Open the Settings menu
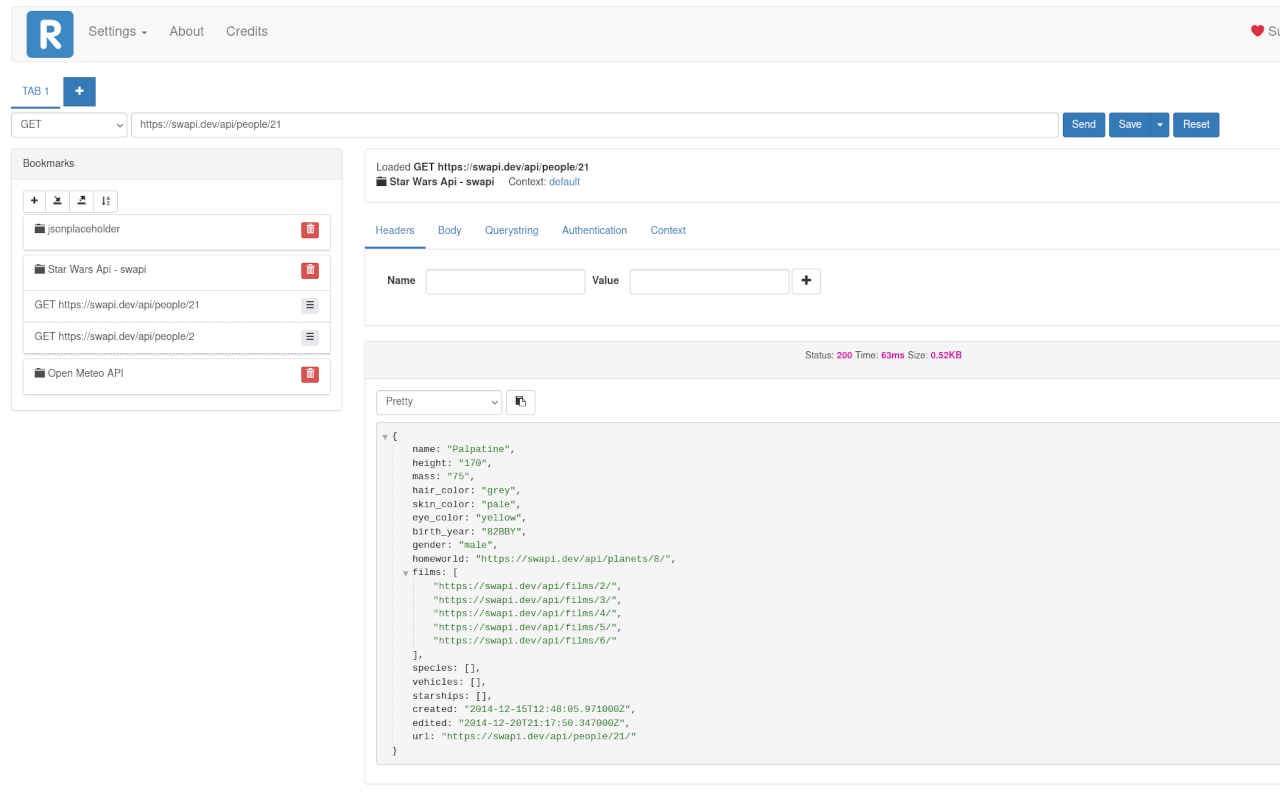This screenshot has width=1280, height=800. click(117, 31)
